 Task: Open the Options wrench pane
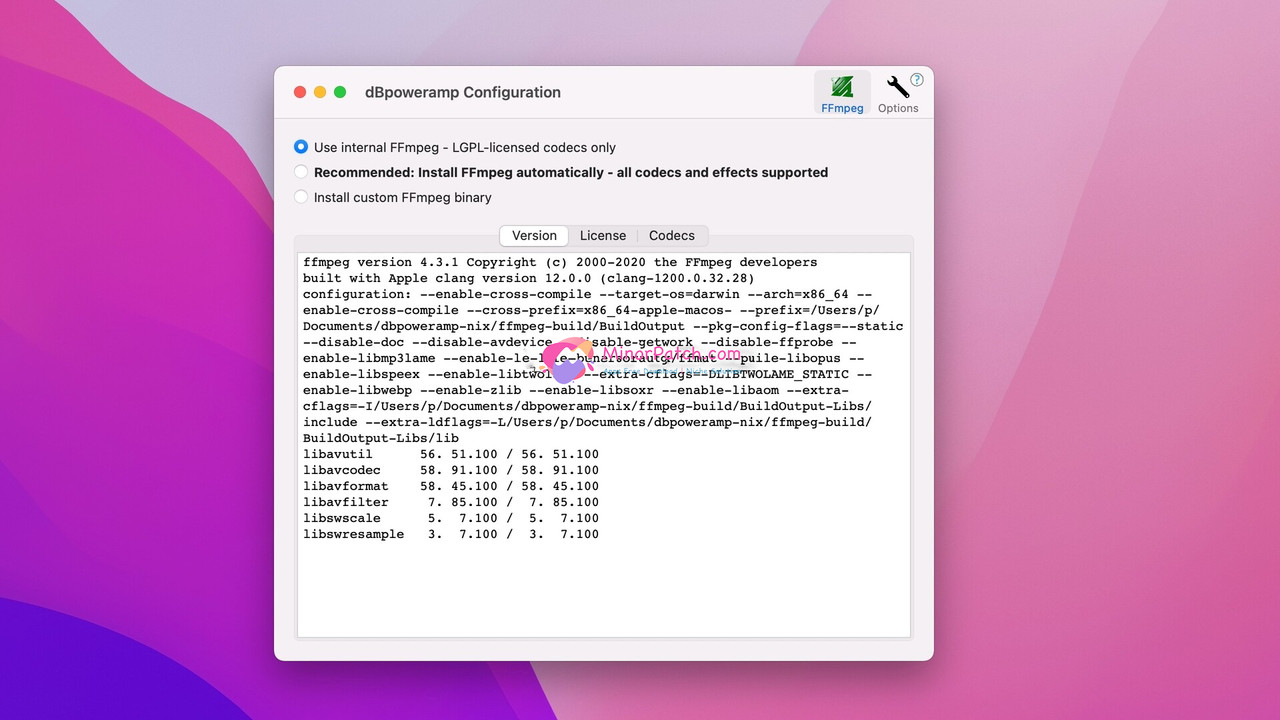898,93
